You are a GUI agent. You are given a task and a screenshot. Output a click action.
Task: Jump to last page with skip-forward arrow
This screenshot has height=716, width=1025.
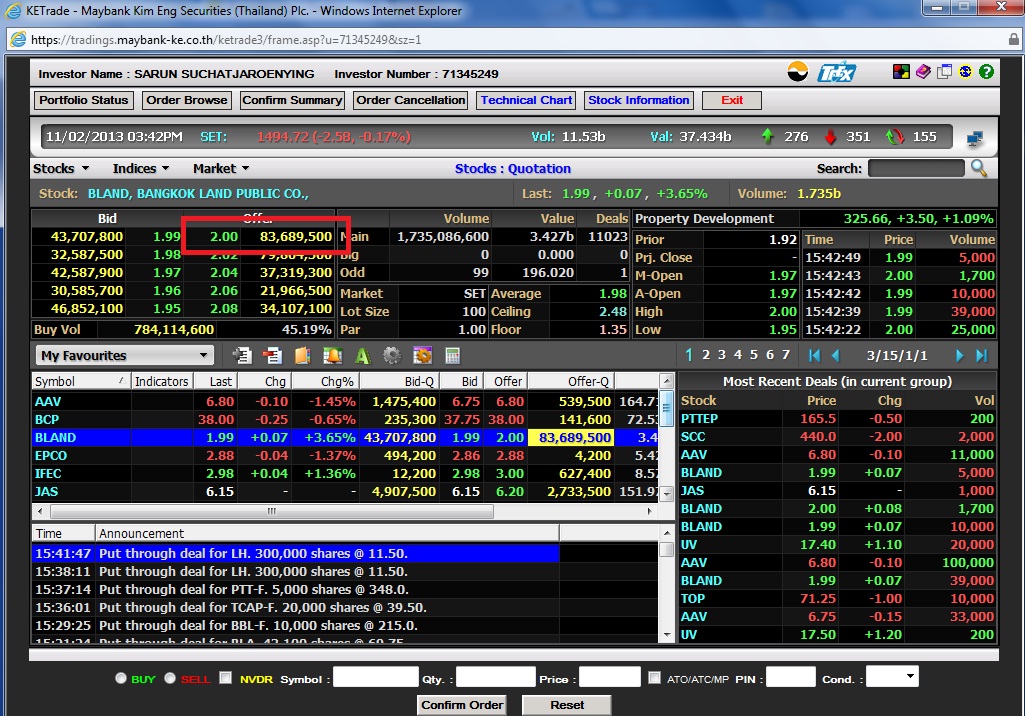point(981,355)
